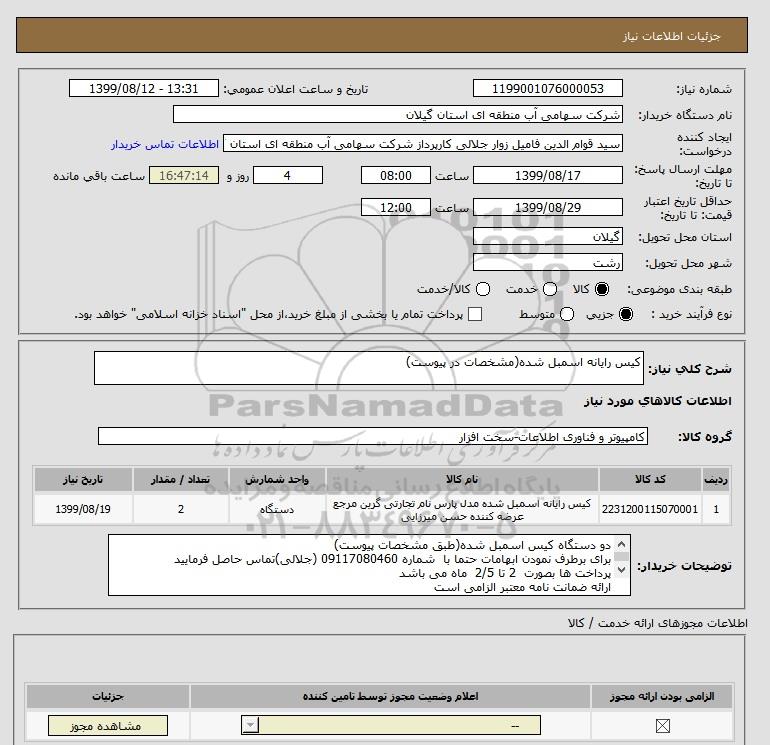Click the واحد شمارش column header
770x745 pixels.
[277, 479]
